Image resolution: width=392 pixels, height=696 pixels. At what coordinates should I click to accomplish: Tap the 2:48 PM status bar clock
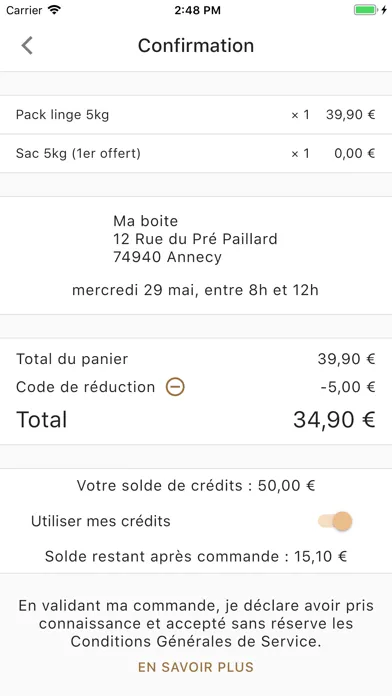198,11
